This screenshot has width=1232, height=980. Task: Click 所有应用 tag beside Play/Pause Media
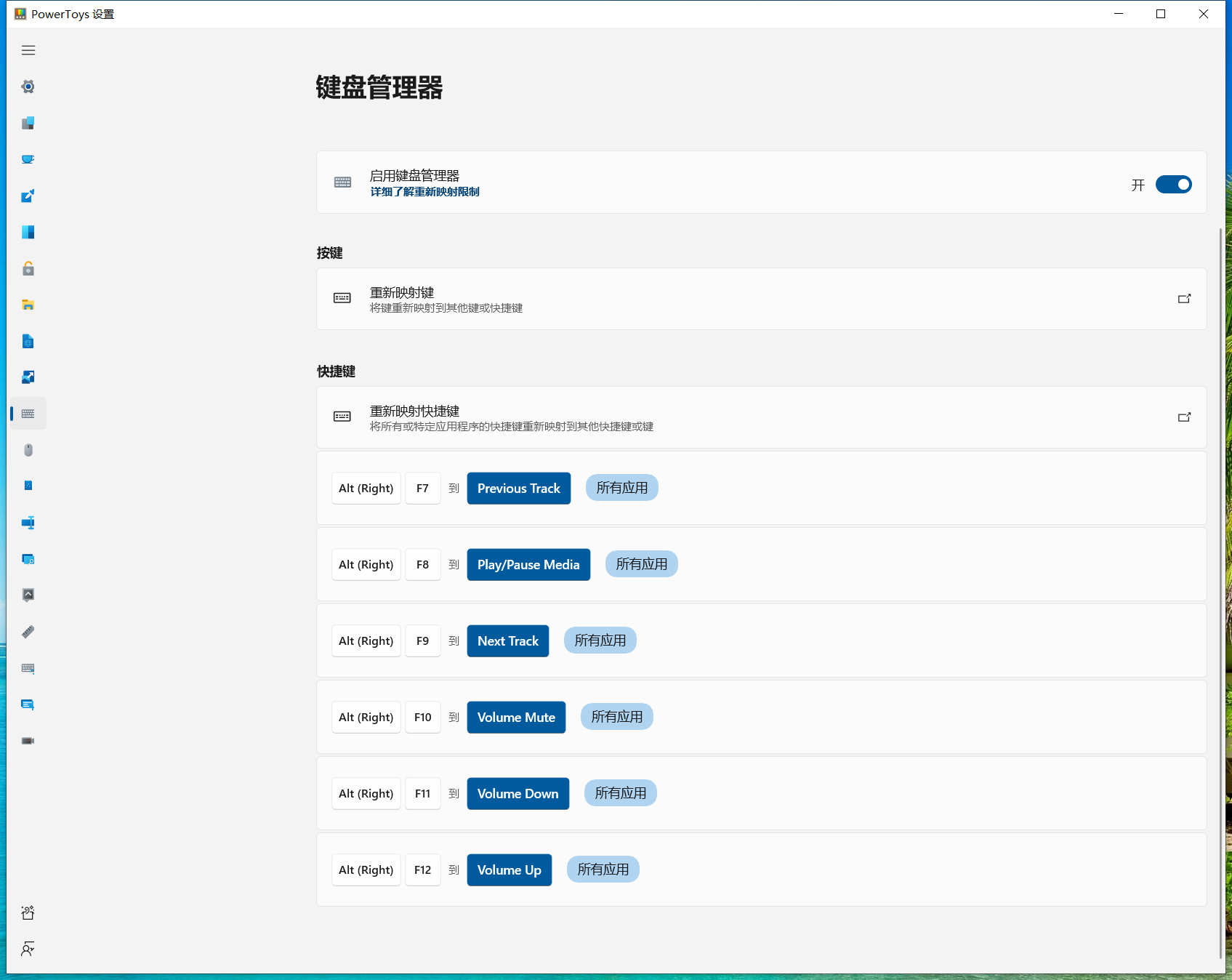tap(642, 564)
